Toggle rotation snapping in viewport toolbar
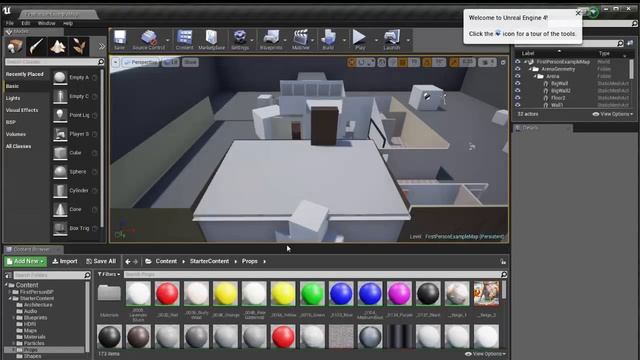 coord(427,62)
